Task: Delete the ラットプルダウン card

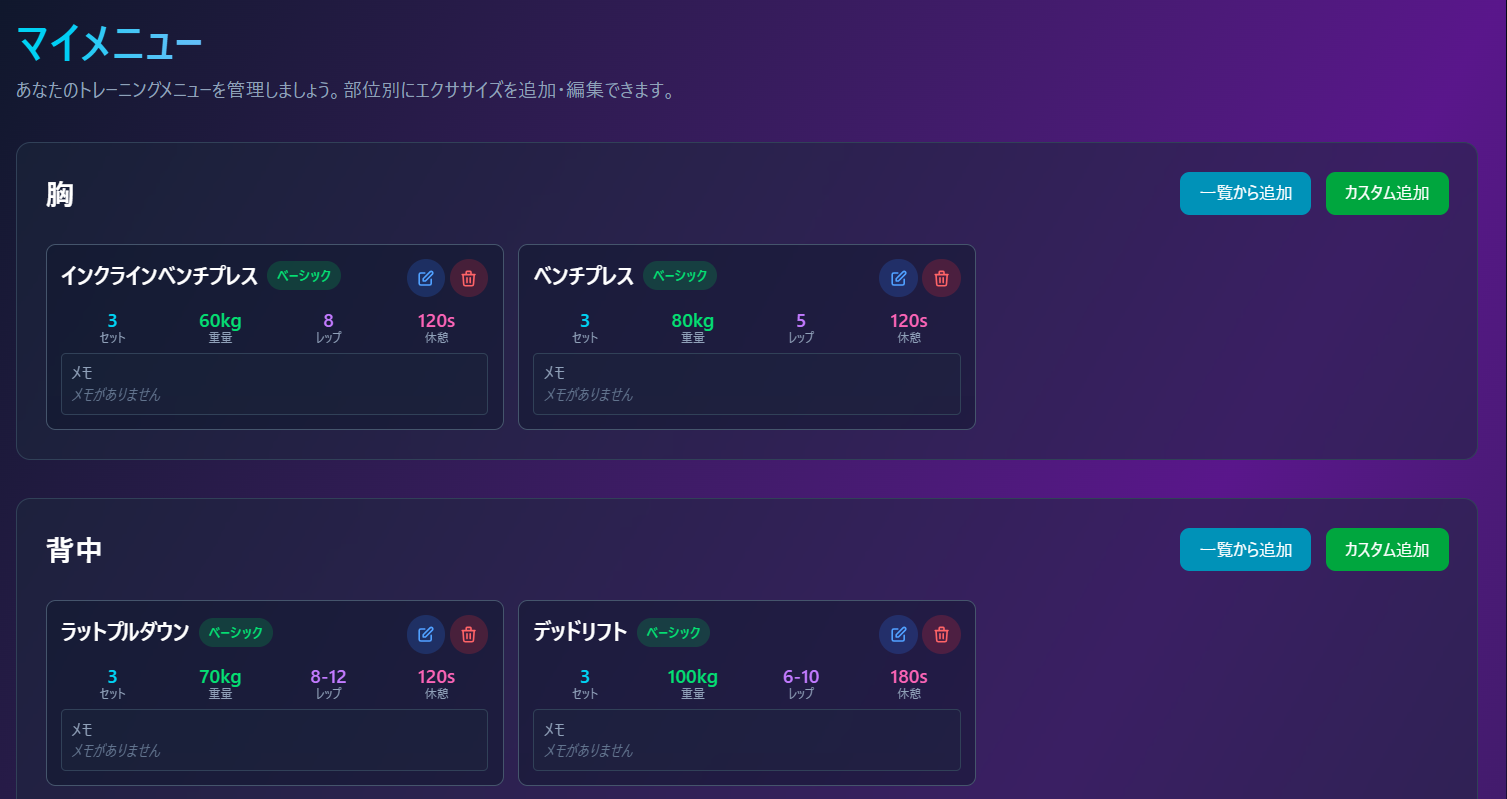Action: click(469, 634)
